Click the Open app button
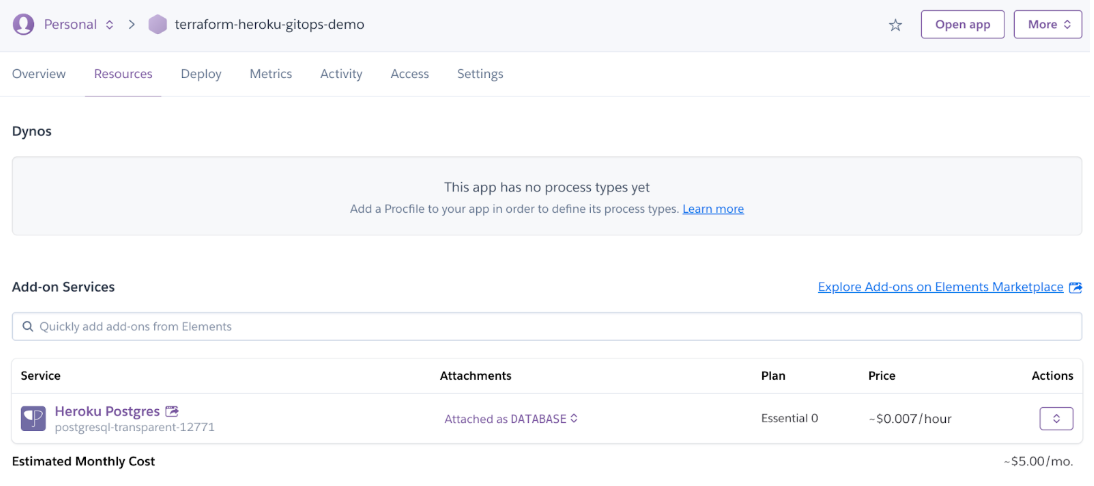The image size is (1094, 486). click(x=962, y=24)
